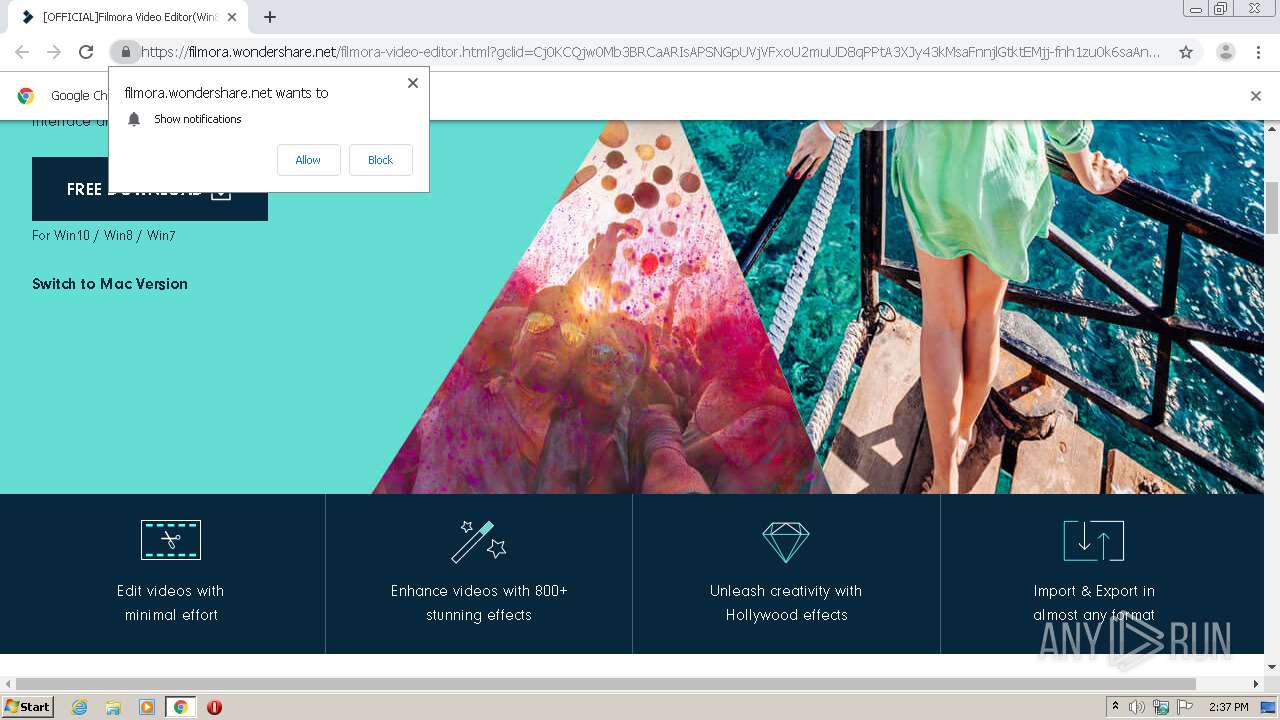This screenshot has width=1280, height=720.
Task: Click the vertical scrollbar thumb
Action: point(1272,208)
